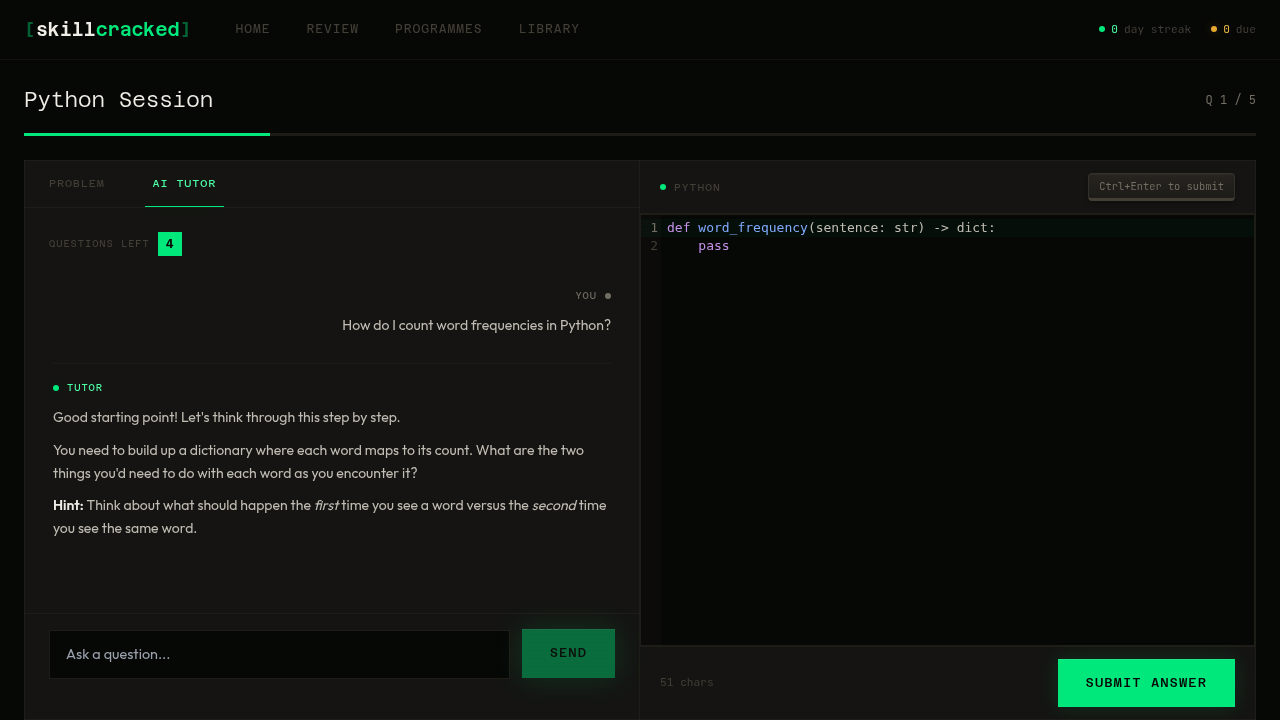
Task: Click the session progress bar
Action: click(x=640, y=134)
